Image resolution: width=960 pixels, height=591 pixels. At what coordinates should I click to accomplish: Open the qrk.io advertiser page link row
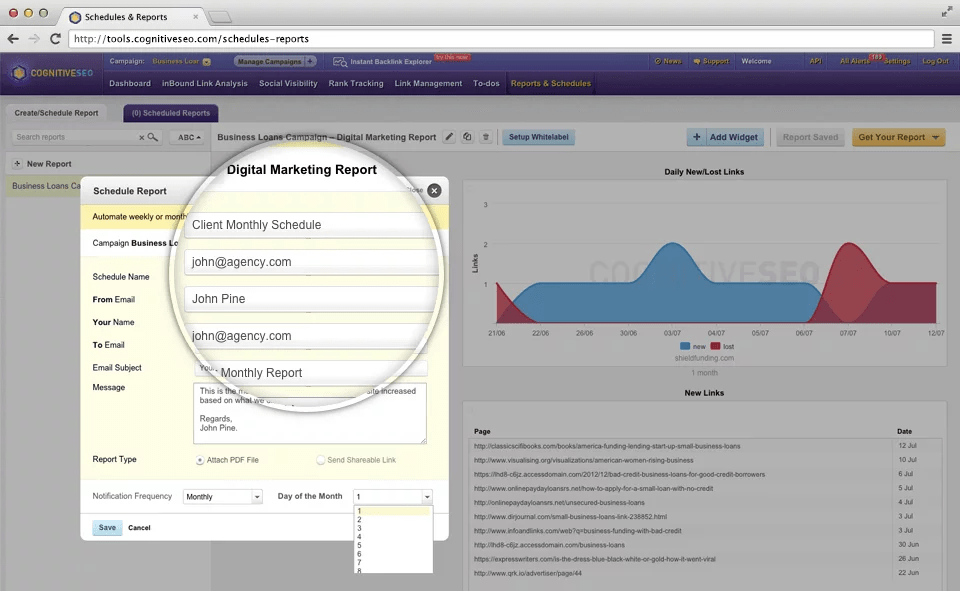(528, 573)
